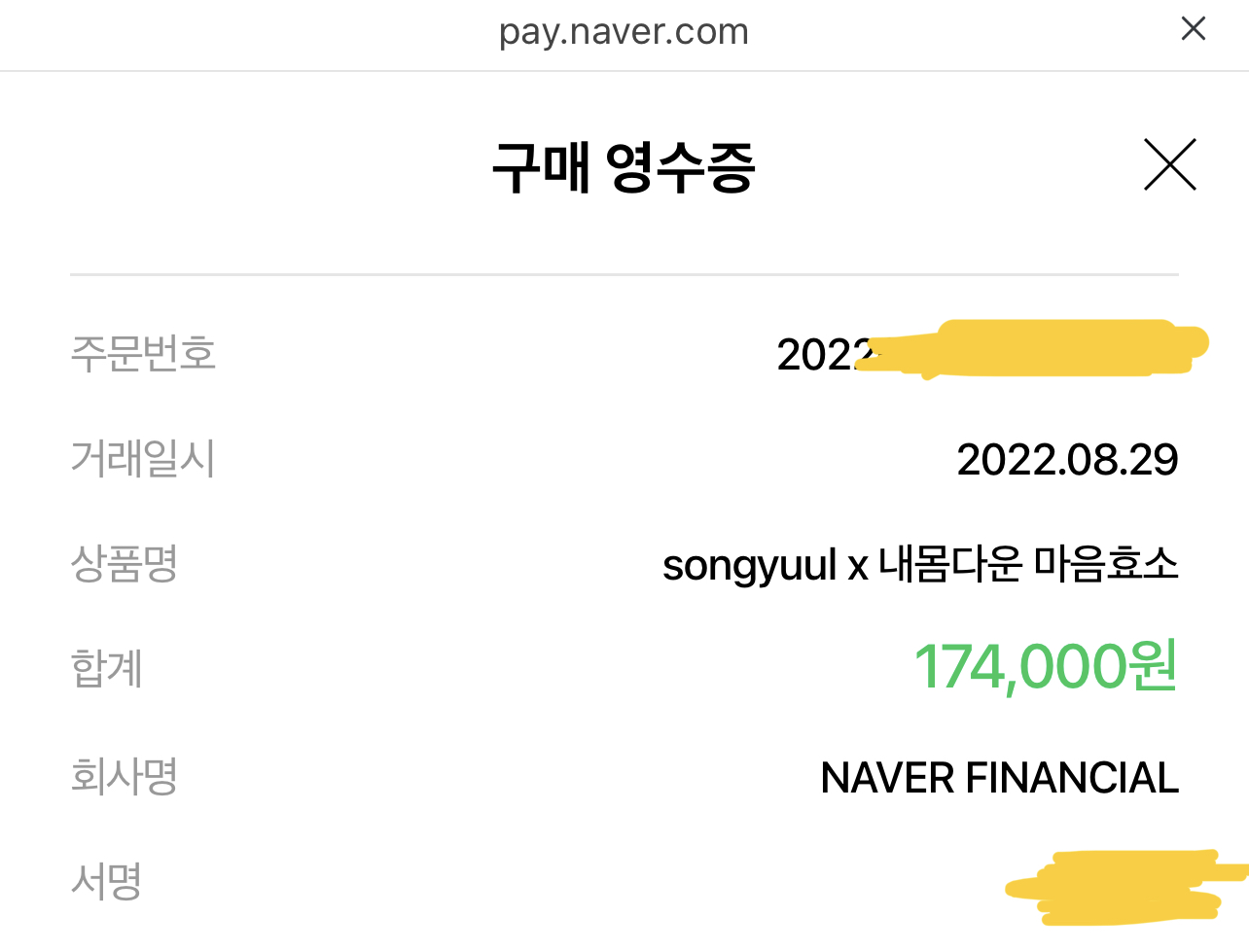Click the 합계 total label
This screenshot has height=952, width=1249.
(107, 669)
